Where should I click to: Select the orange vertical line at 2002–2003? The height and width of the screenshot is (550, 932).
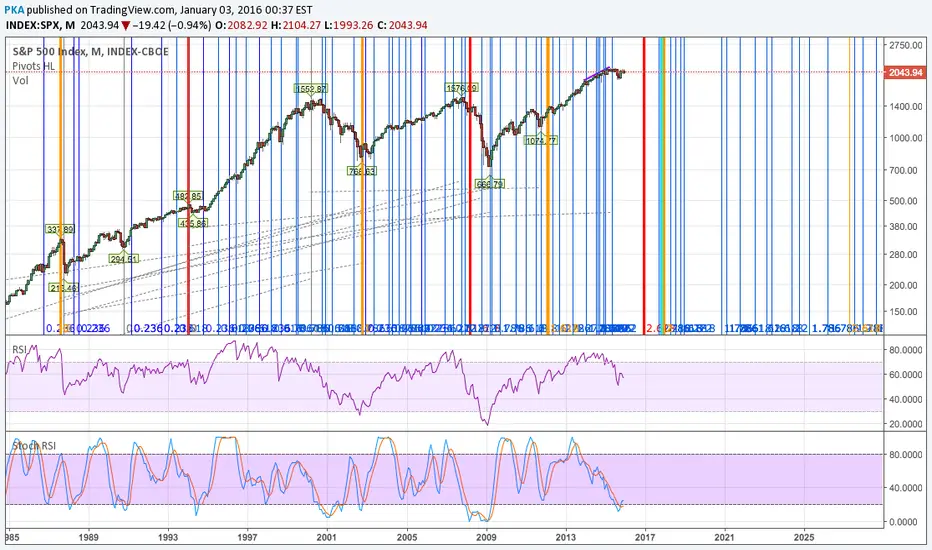[x=362, y=186]
